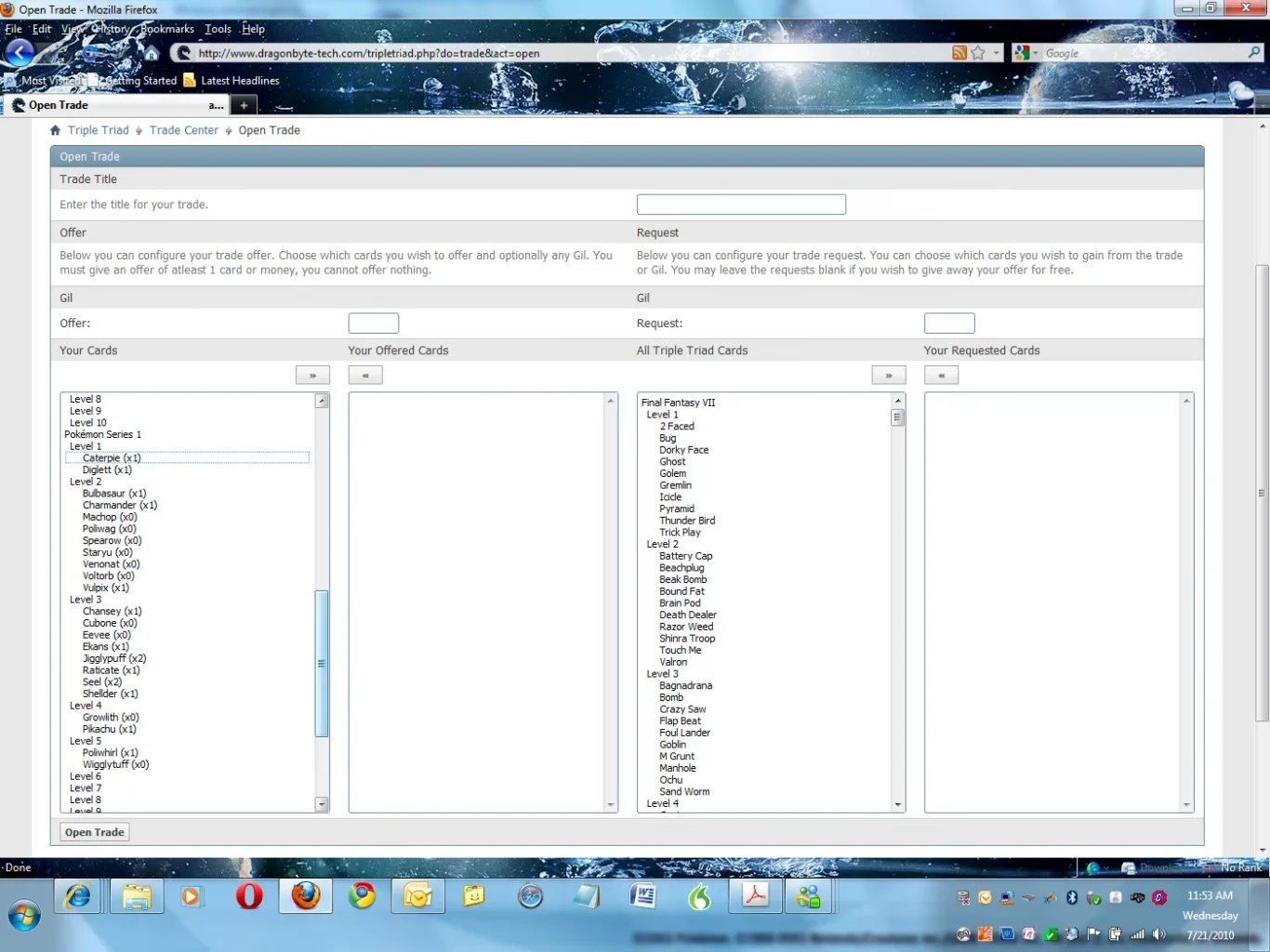Click the Google search box
The image size is (1270, 952).
(x=1144, y=53)
